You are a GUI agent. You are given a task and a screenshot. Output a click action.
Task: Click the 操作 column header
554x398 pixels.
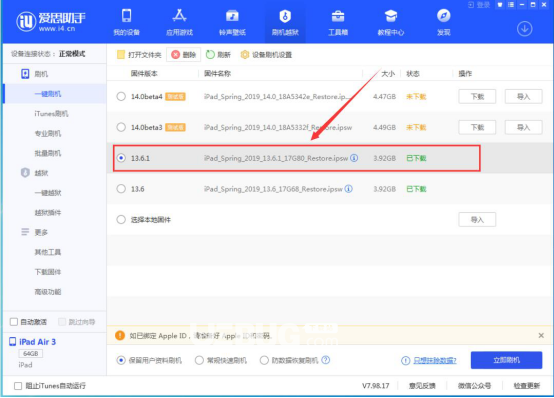(x=465, y=74)
